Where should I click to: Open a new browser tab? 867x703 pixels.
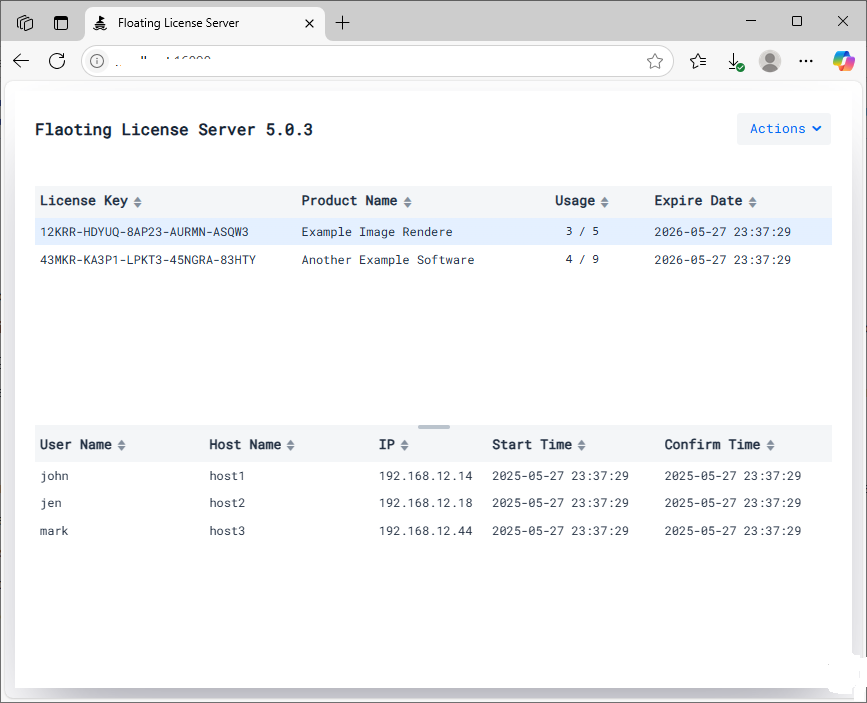click(x=343, y=23)
